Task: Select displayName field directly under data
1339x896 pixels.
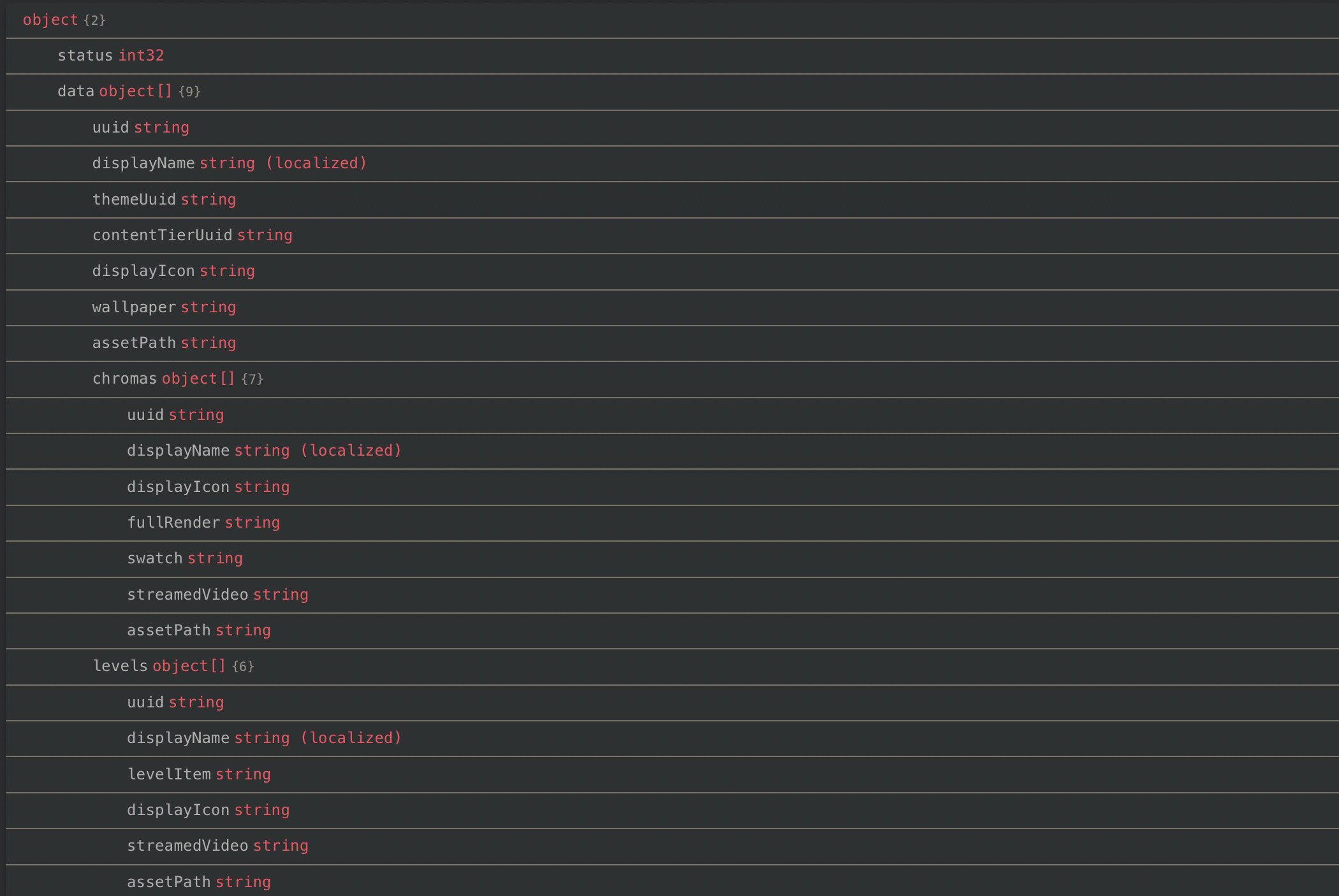Action: click(x=143, y=164)
